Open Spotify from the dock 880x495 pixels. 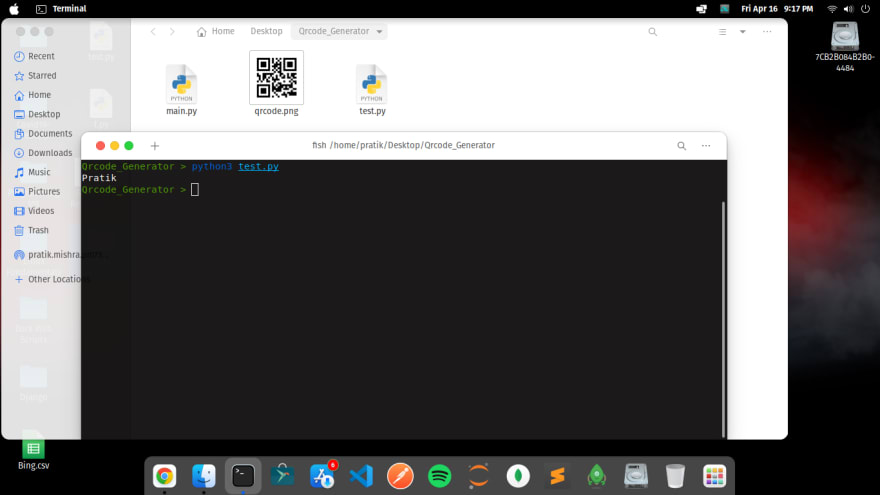coord(439,476)
